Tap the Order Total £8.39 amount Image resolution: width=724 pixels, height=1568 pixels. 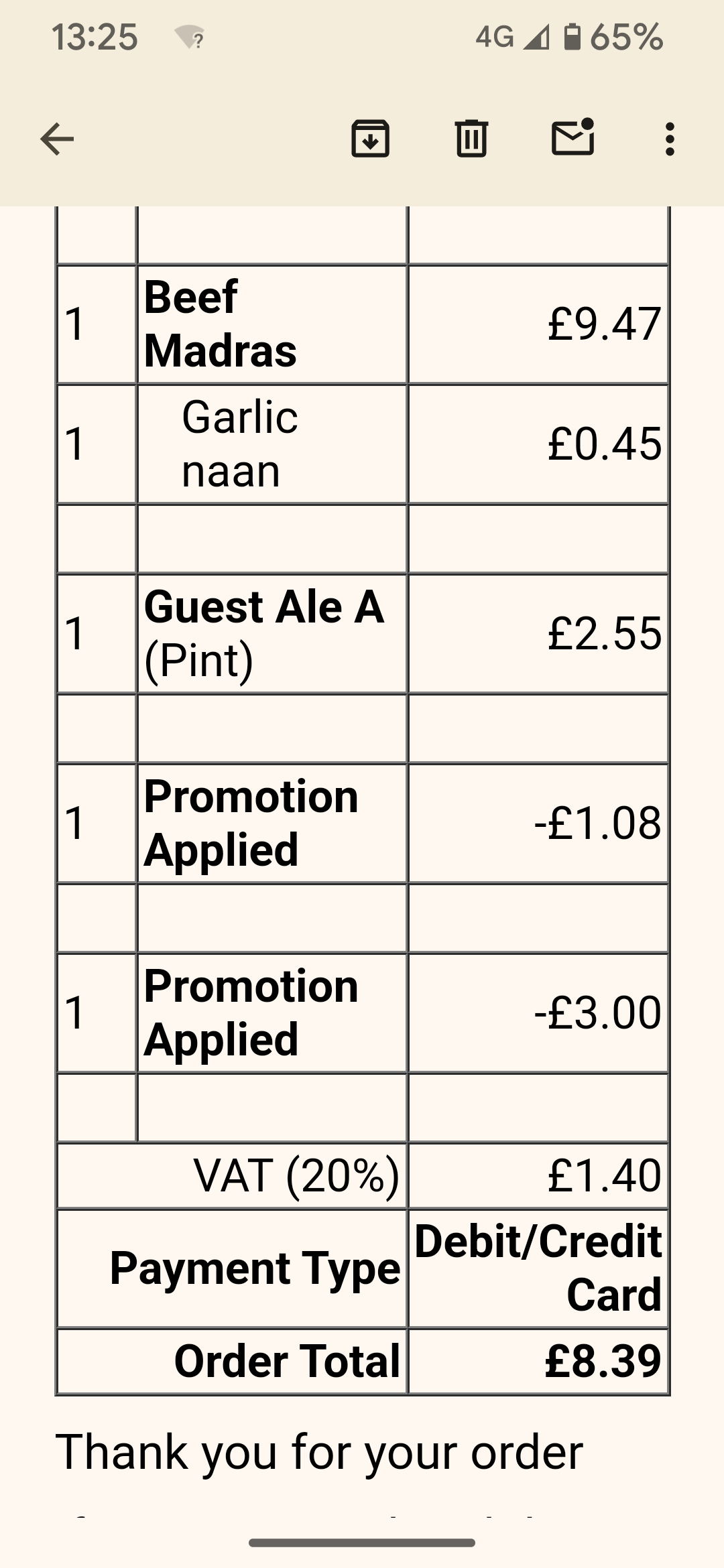pyautogui.click(x=603, y=1361)
